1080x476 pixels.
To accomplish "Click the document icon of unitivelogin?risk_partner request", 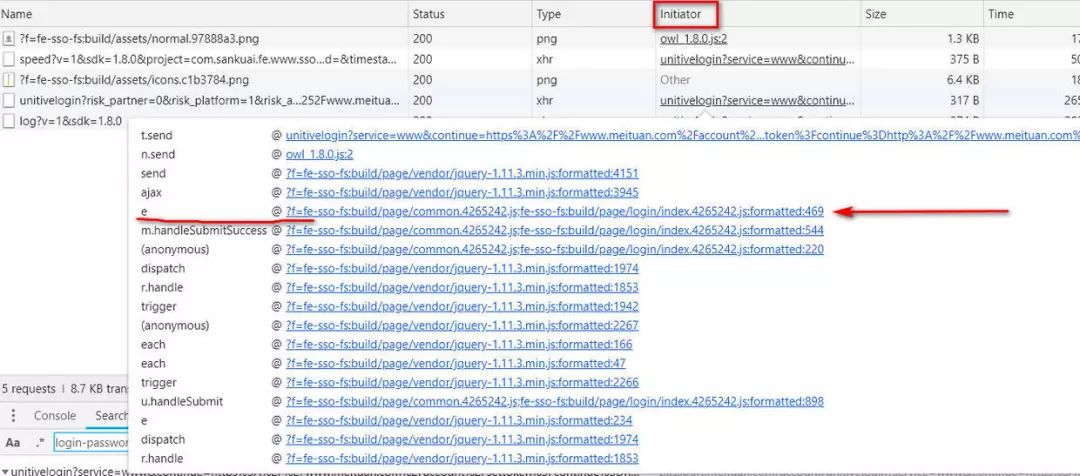I will tap(8, 101).
